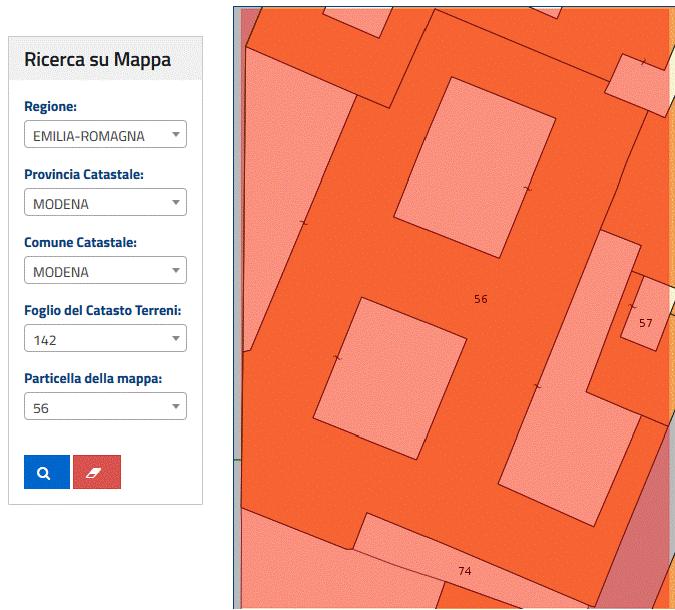675x610 pixels.
Task: Click the Foglio del Catasto Terreni: label
Action: pos(103,310)
